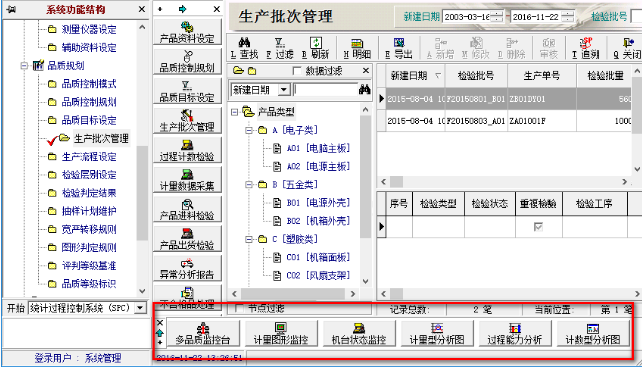Collapse the C [塑胶类] tree node

point(249,239)
